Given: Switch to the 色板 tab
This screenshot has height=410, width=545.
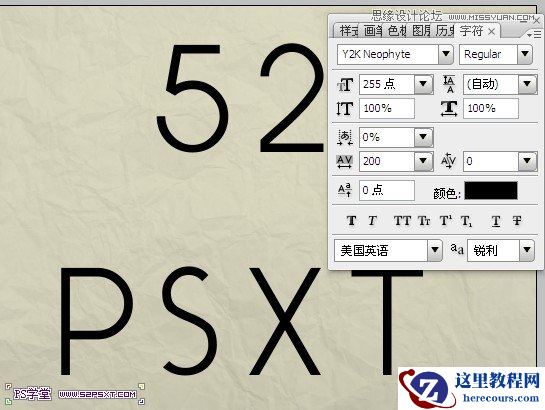Looking at the screenshot, I should [x=397, y=31].
